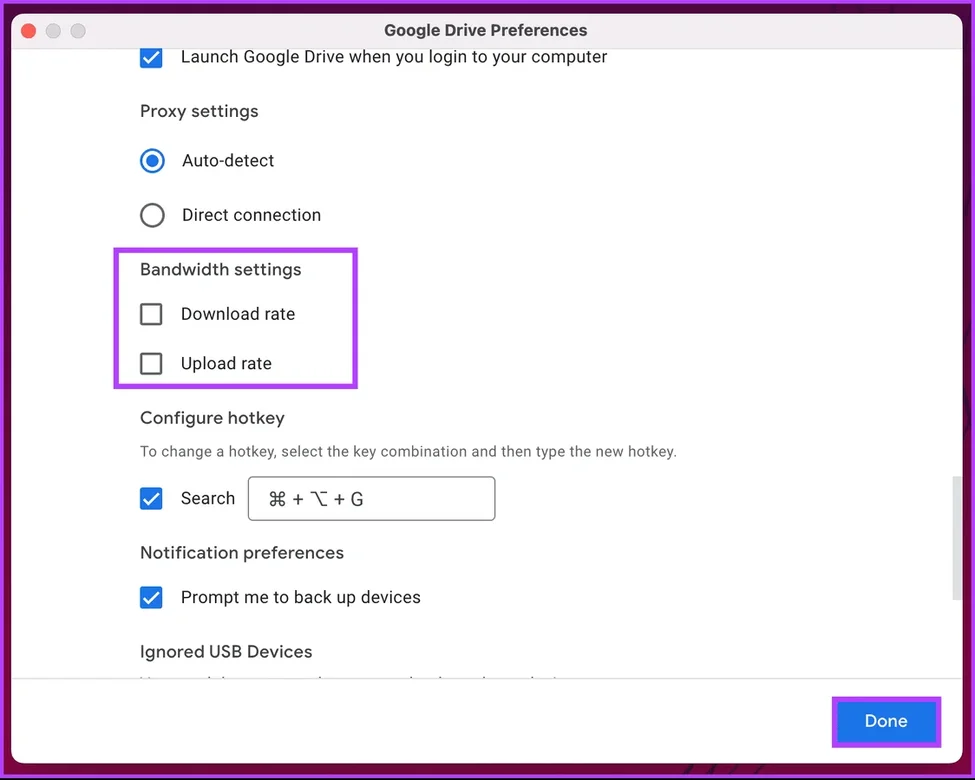Click the Proxy settings heading

199,111
